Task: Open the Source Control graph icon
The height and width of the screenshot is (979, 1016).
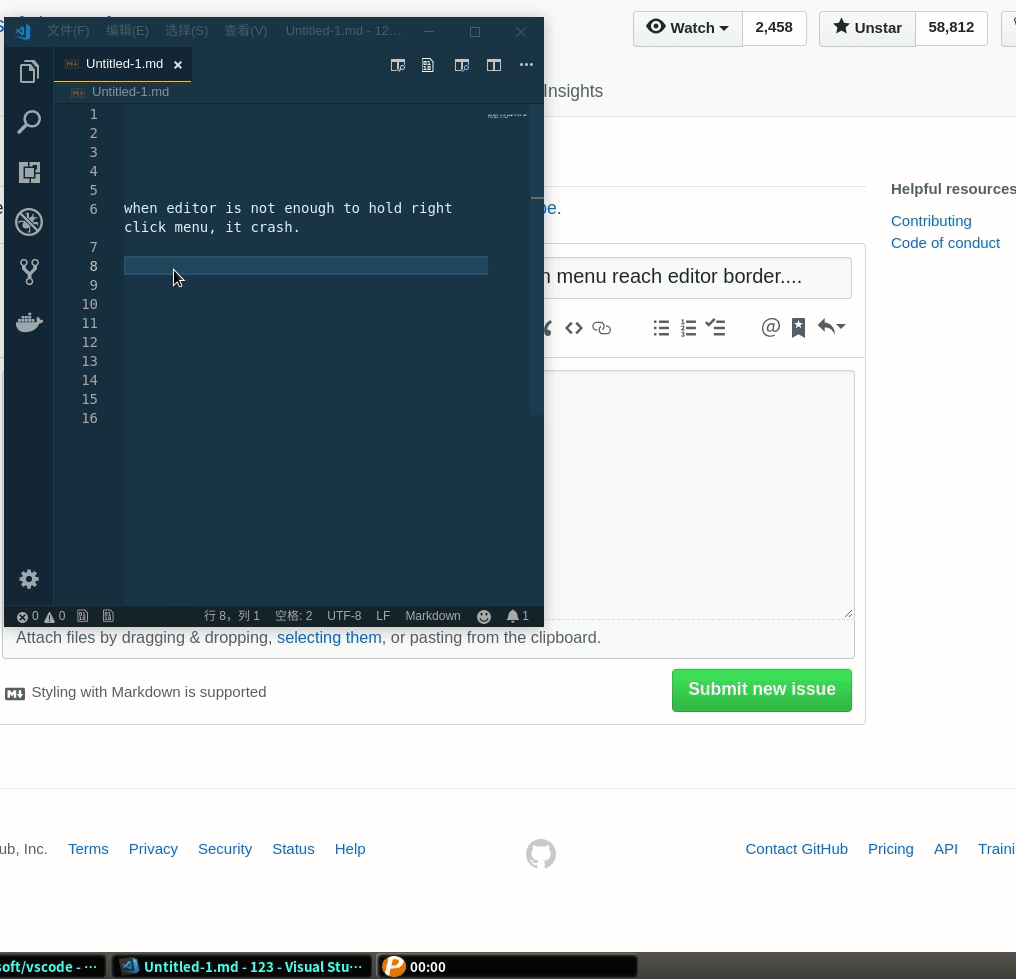Action: coord(28,271)
